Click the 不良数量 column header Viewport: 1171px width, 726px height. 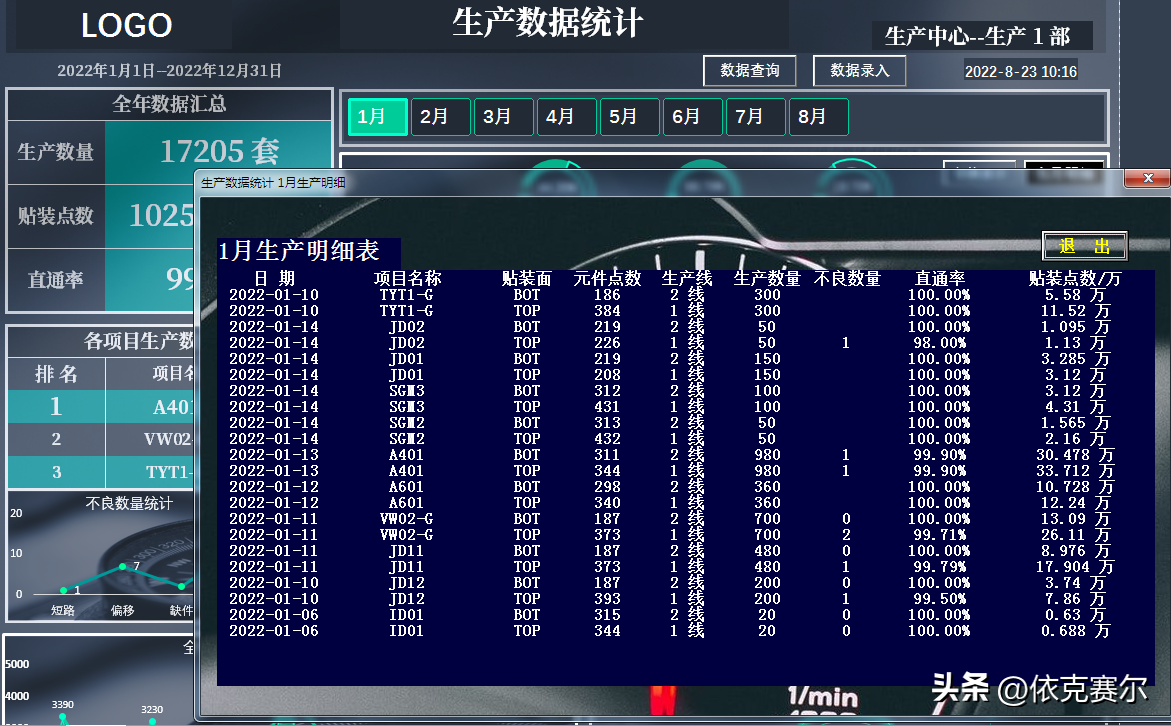(848, 279)
